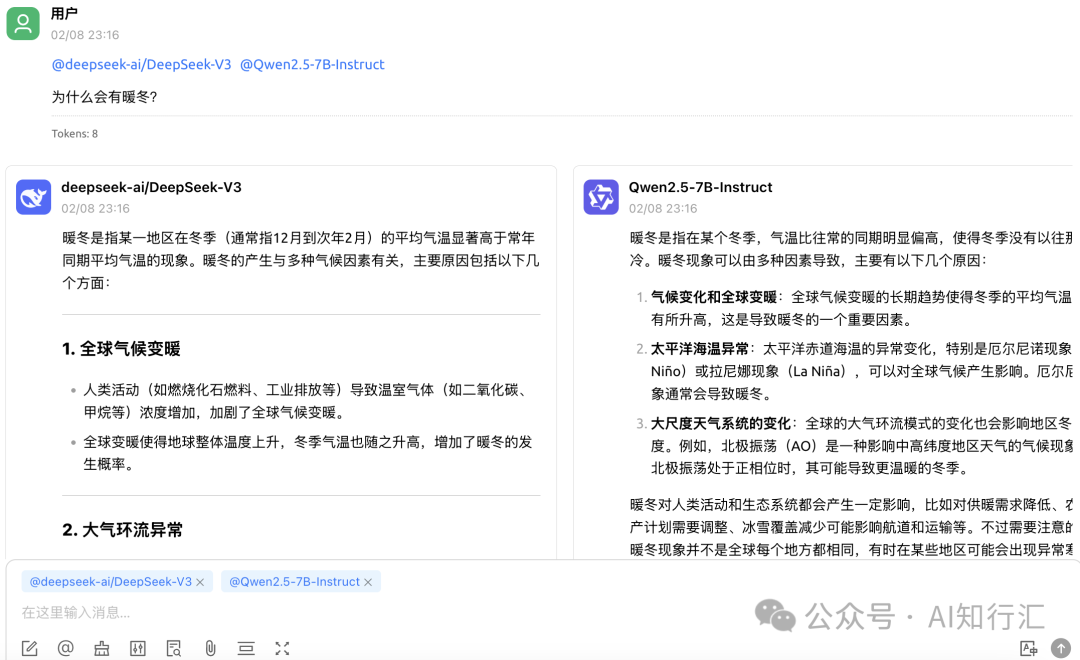Click the new topic pencil icon

coord(30,648)
